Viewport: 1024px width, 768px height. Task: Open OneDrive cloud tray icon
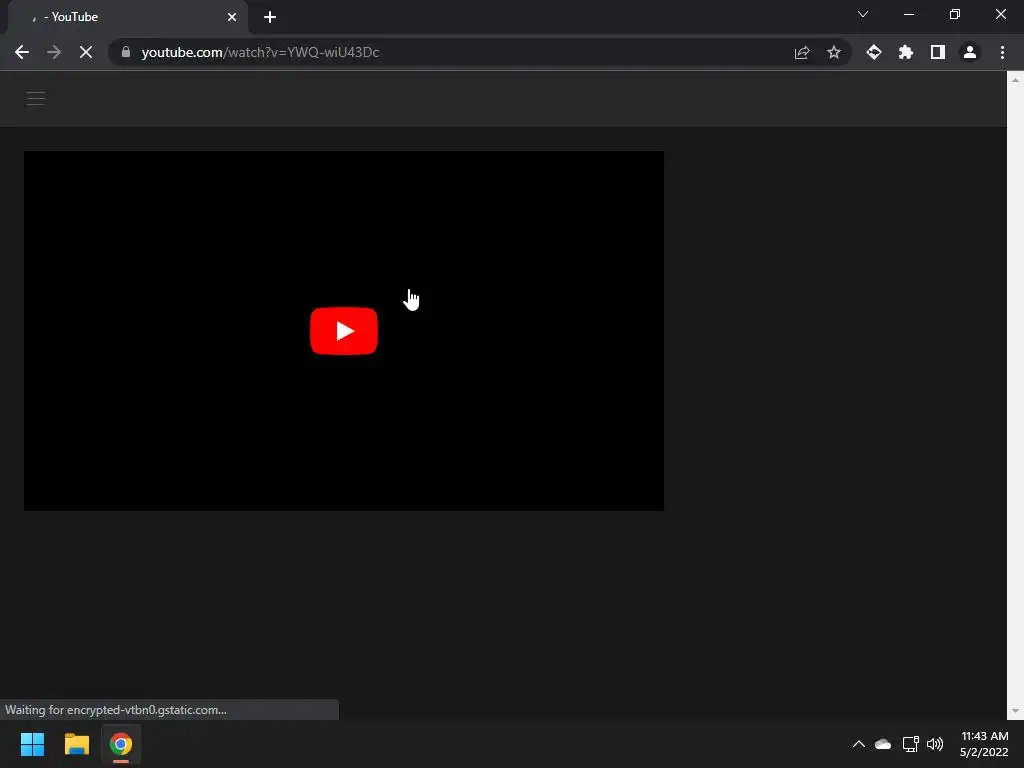point(883,744)
